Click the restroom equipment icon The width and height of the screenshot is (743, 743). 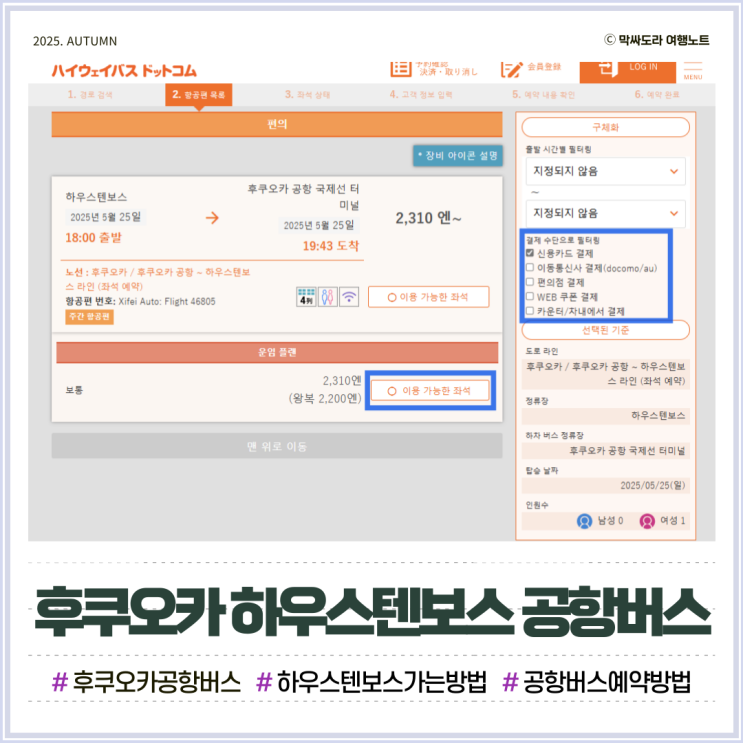[x=327, y=297]
